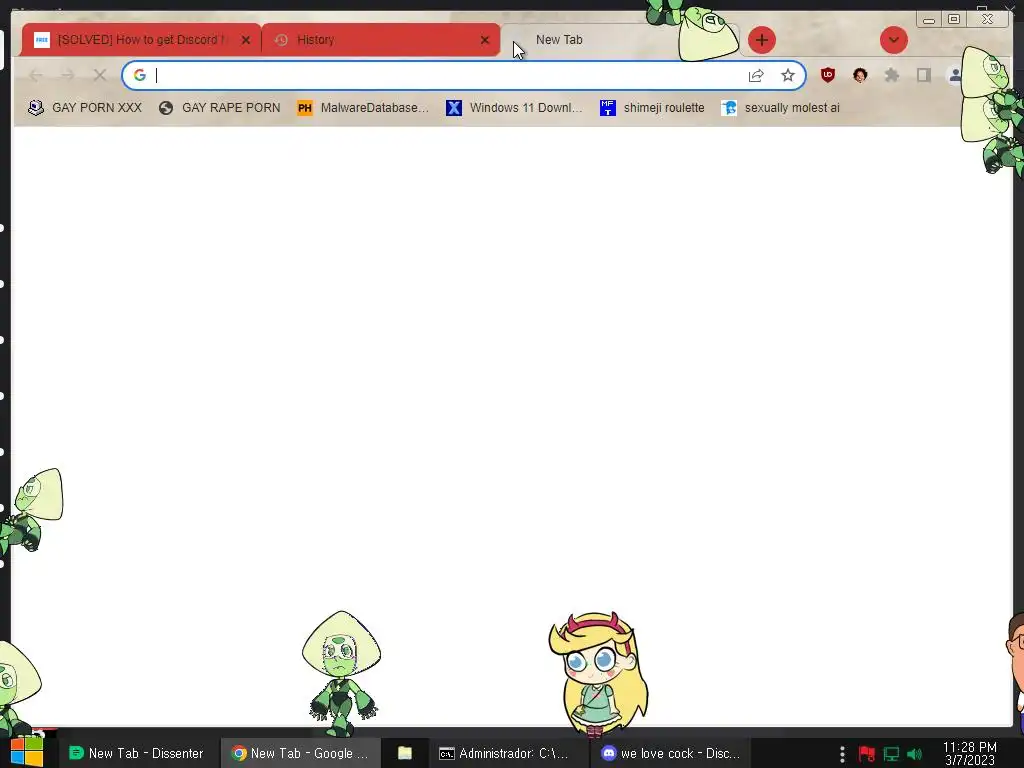Image resolution: width=1024 pixels, height=768 pixels.
Task: Click the standing Peridot shimeji near the taskbar
Action: click(341, 673)
